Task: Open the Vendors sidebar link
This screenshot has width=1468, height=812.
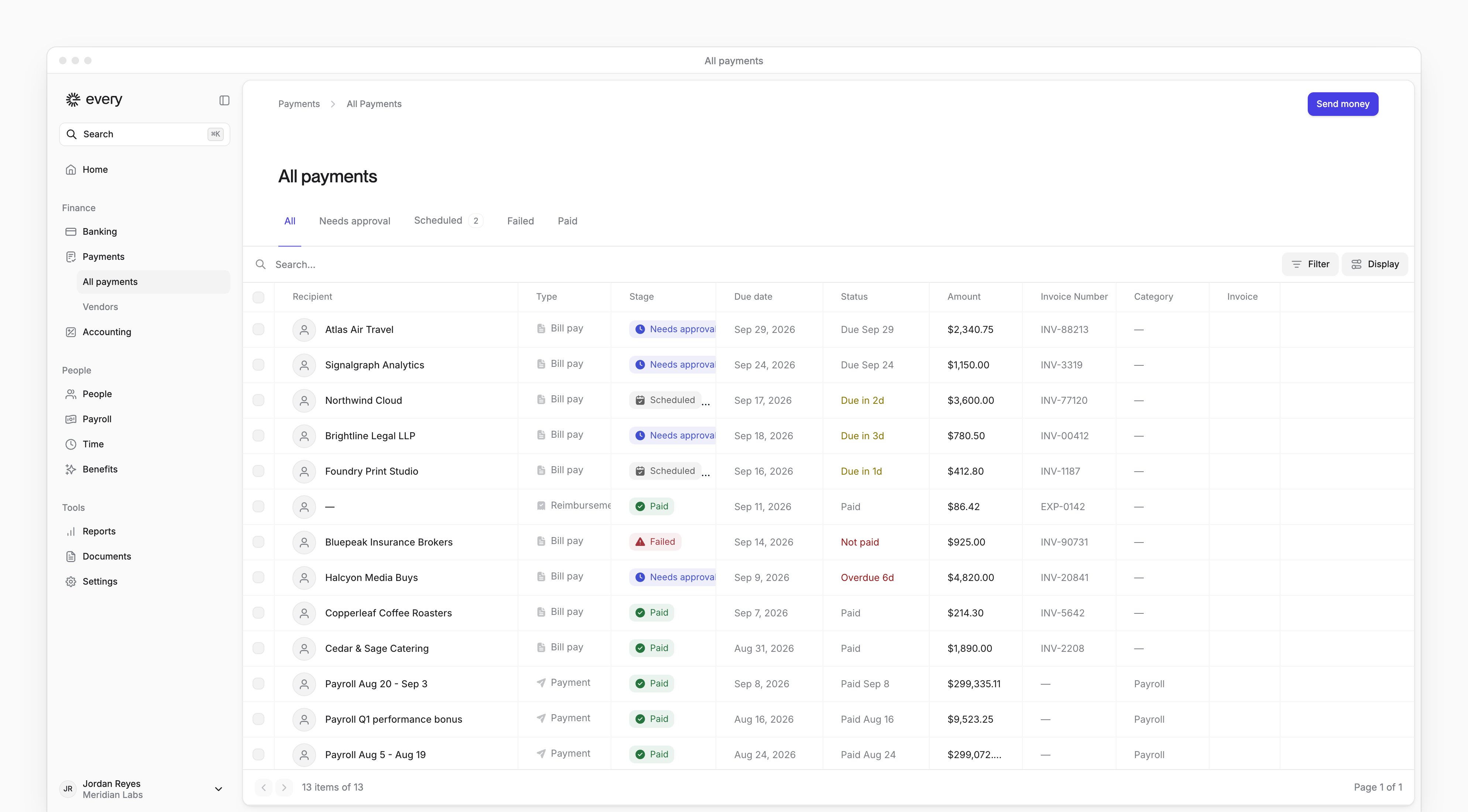Action: pyautogui.click(x=100, y=307)
